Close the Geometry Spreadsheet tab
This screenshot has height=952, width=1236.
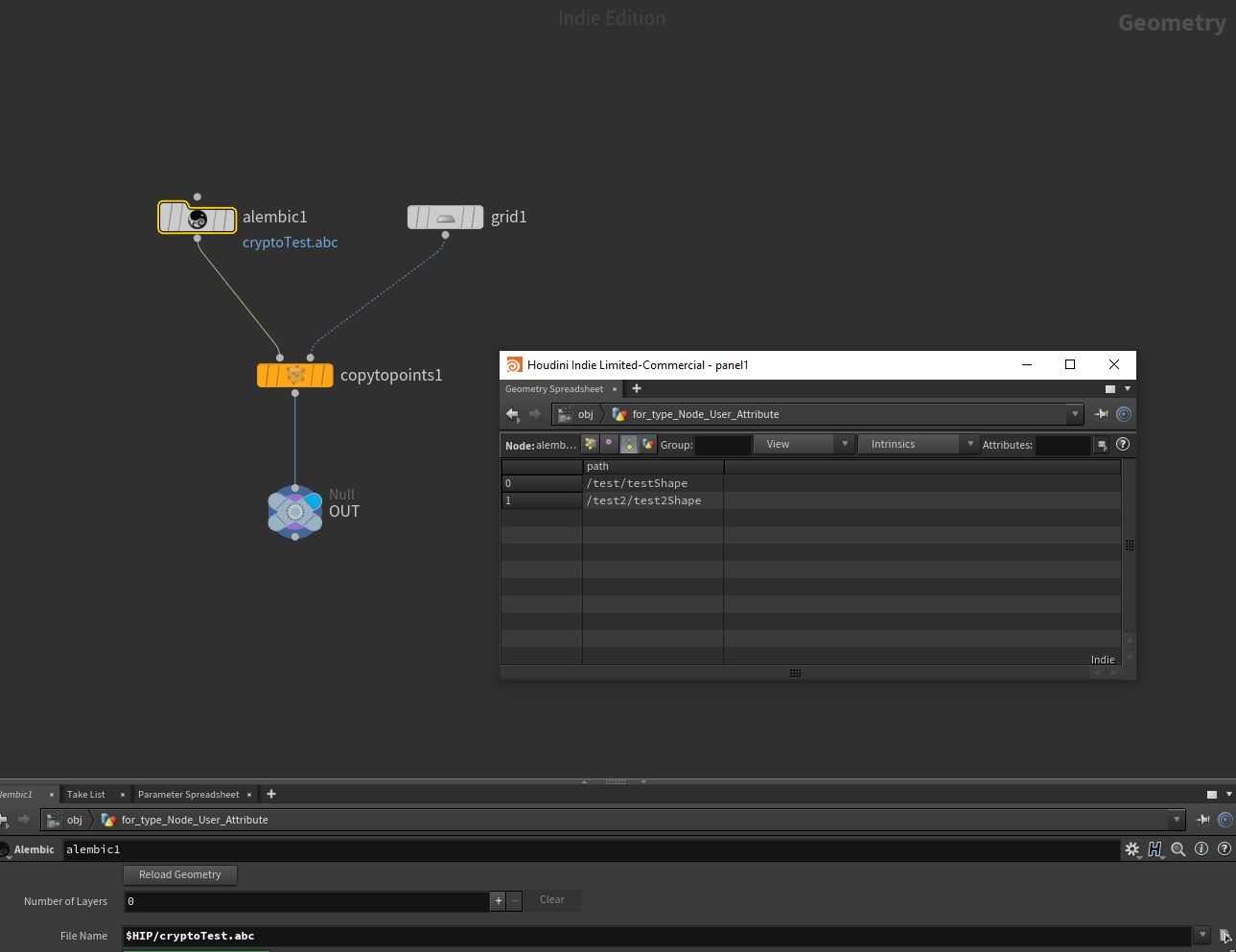(x=615, y=389)
